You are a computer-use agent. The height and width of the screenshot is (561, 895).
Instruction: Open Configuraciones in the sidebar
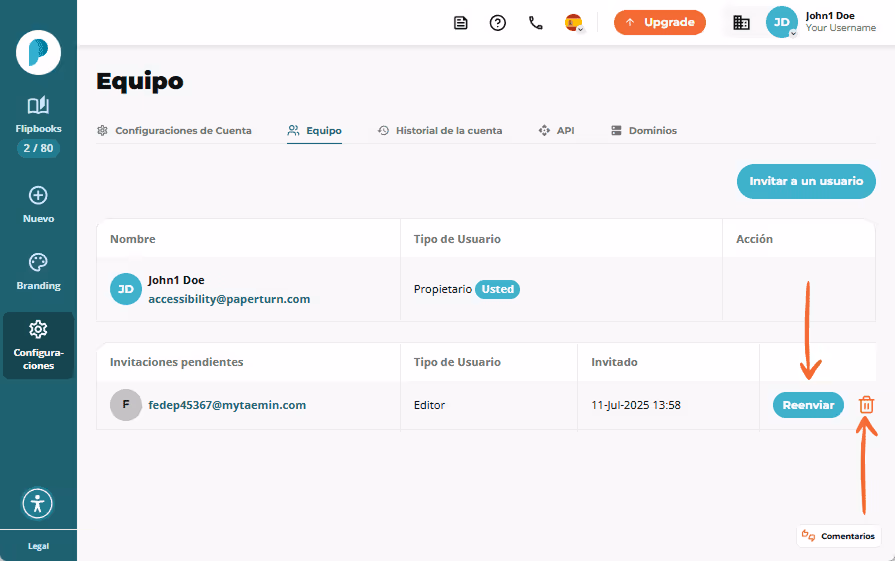pyautogui.click(x=38, y=345)
